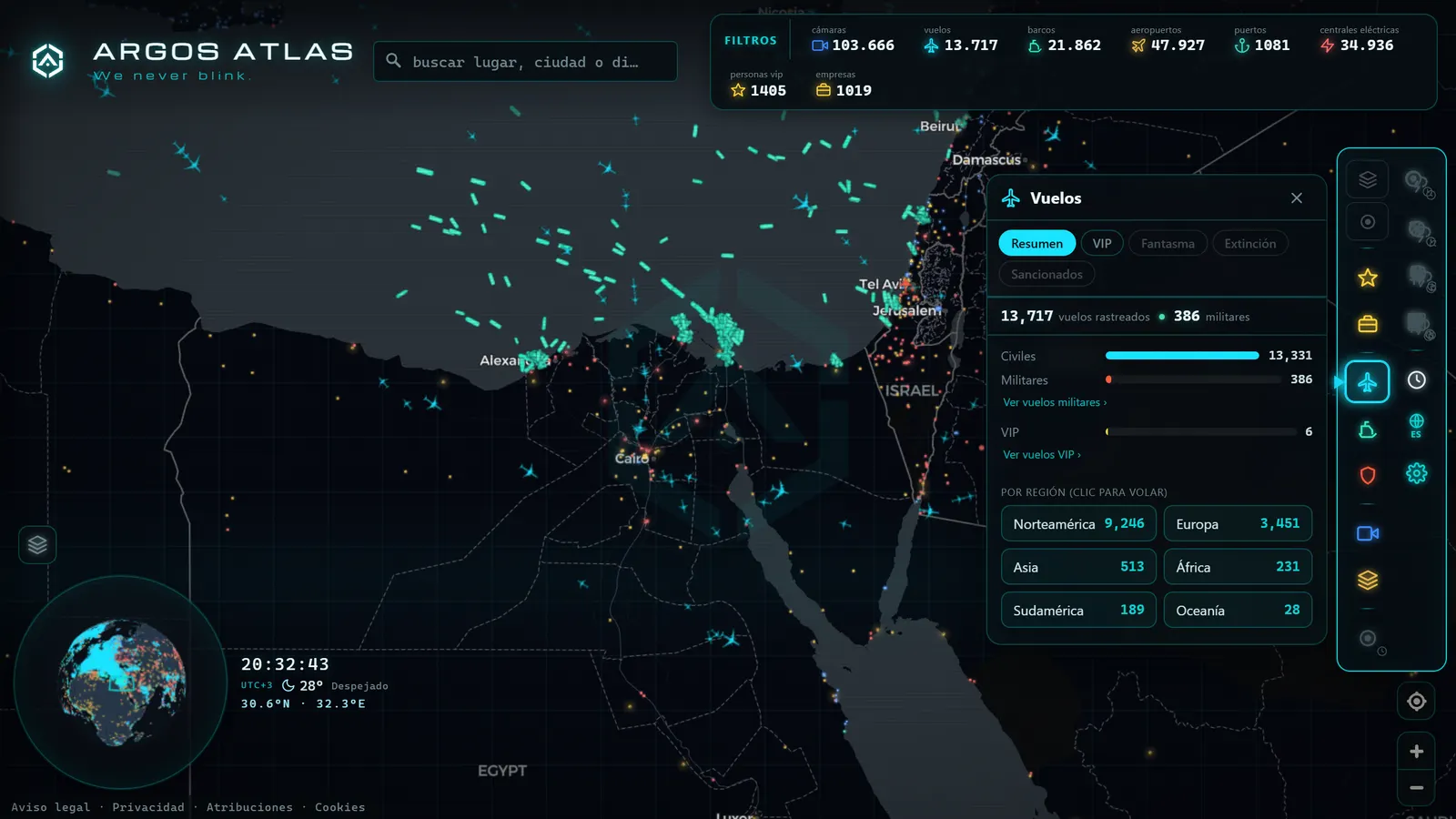This screenshot has height=819, width=1456.
Task: Open the blue camera layer in toolbar
Action: (x=1367, y=533)
